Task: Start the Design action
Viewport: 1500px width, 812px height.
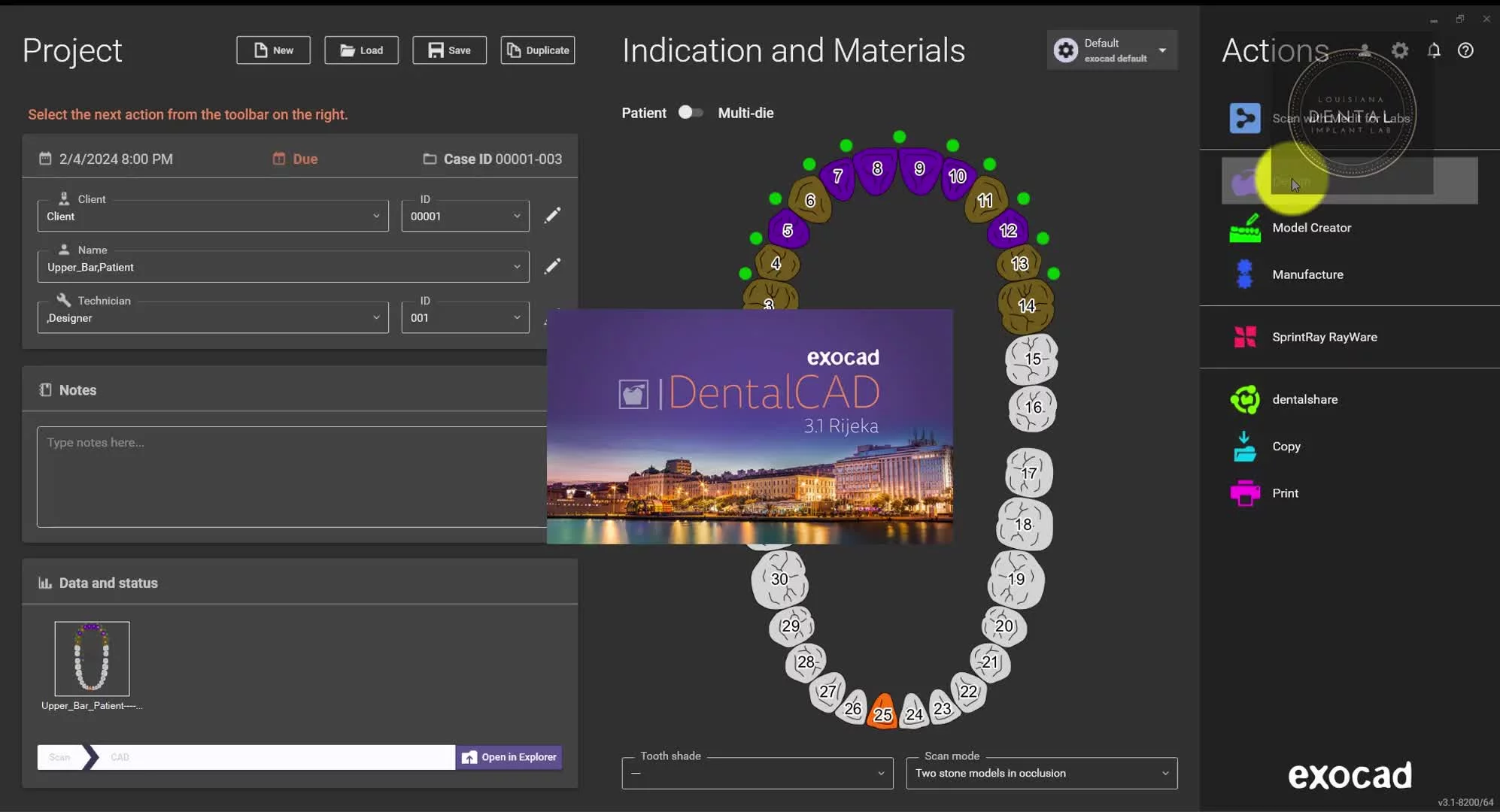Action: pyautogui.click(x=1350, y=180)
